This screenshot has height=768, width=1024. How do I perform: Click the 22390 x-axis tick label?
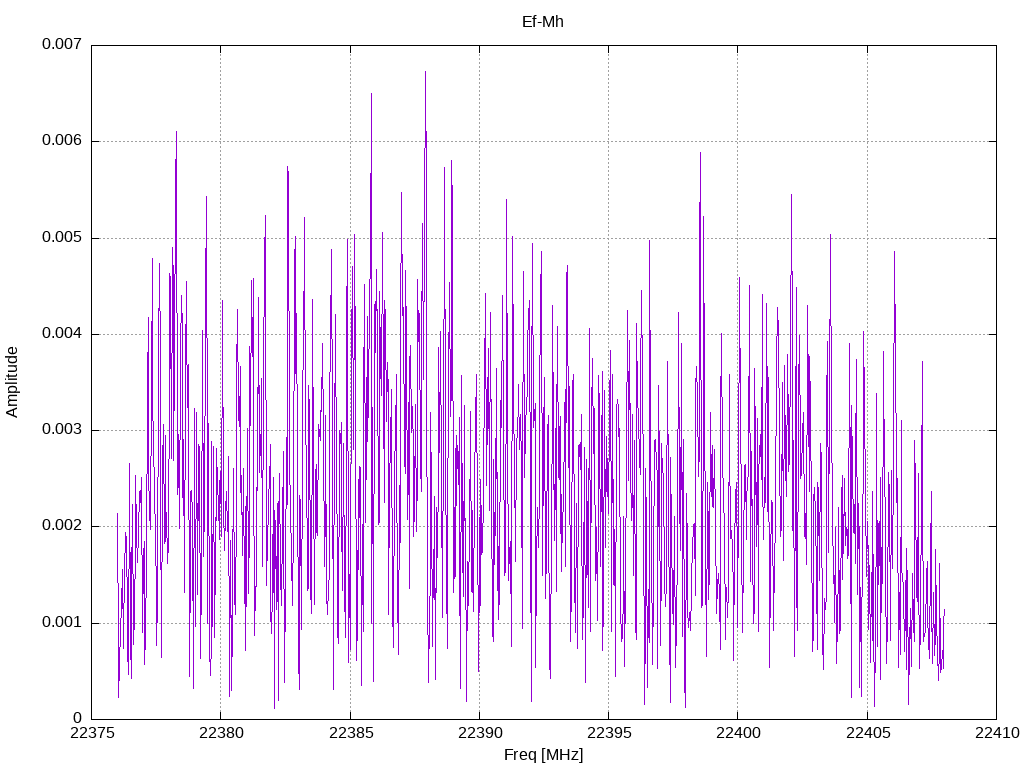click(479, 733)
